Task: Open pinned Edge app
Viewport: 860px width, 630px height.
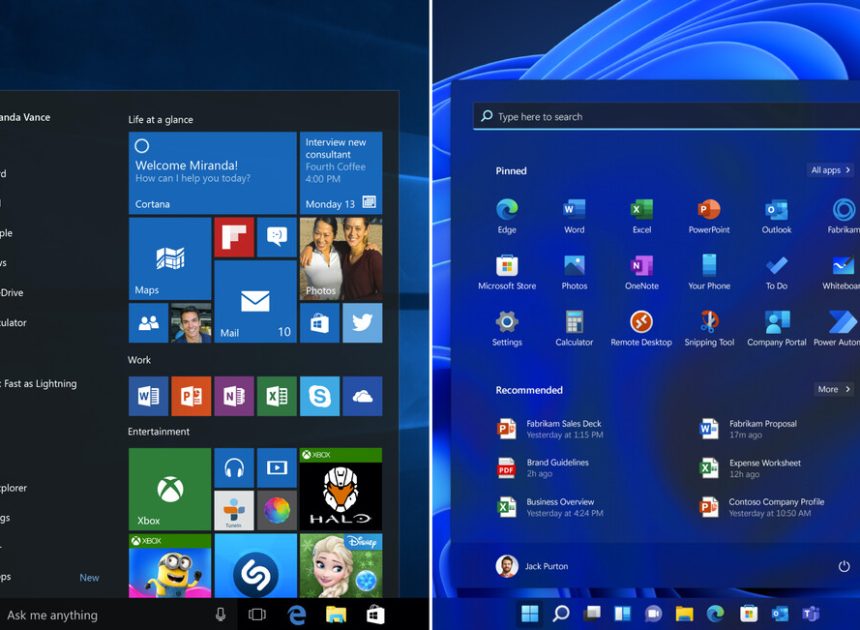Action: click(x=507, y=216)
